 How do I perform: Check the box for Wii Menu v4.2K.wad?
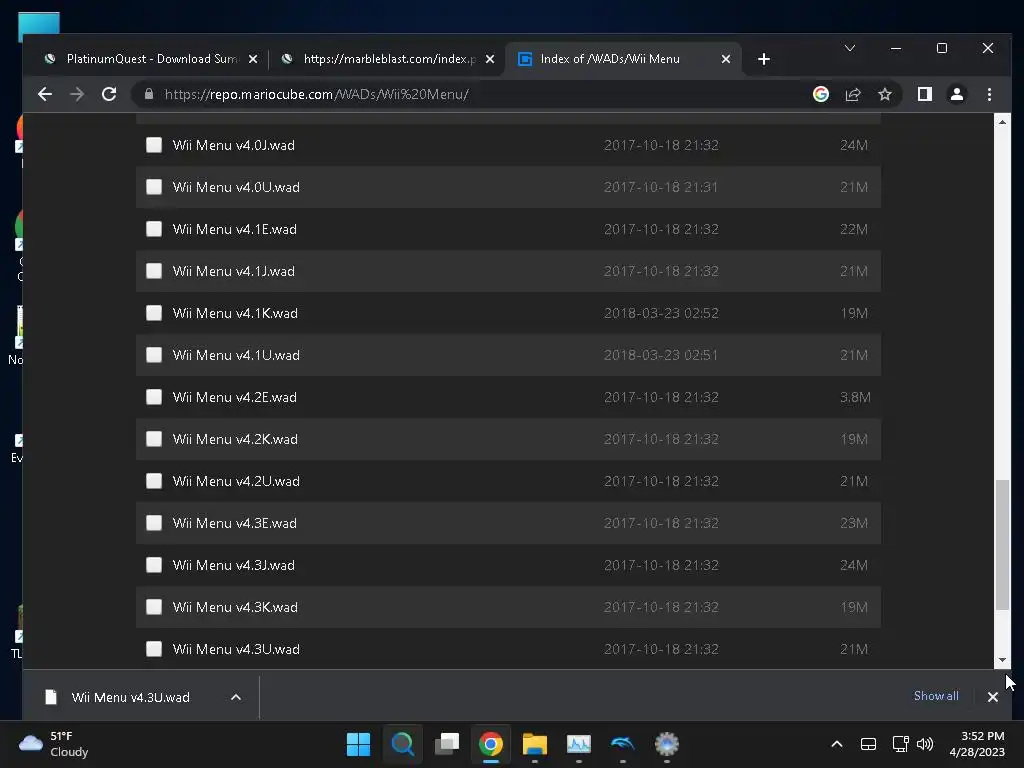pos(154,439)
